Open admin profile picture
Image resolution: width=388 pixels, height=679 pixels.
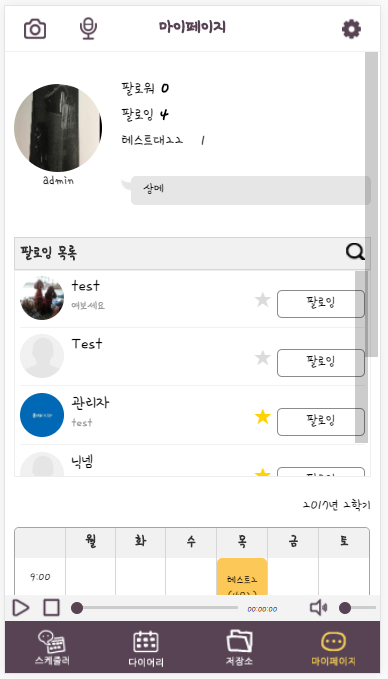click(58, 128)
